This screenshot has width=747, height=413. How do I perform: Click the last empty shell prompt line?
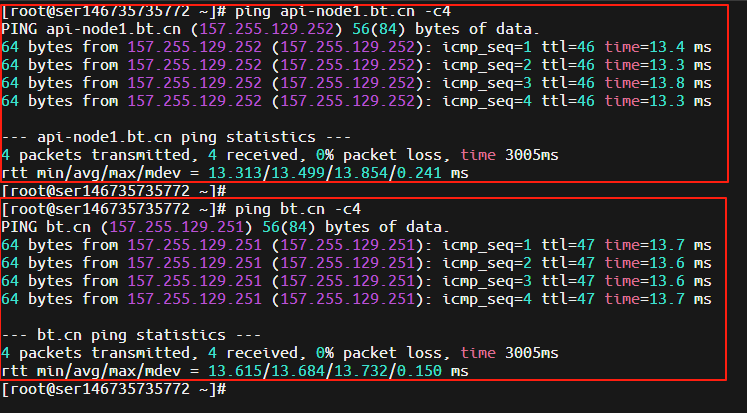[114, 389]
